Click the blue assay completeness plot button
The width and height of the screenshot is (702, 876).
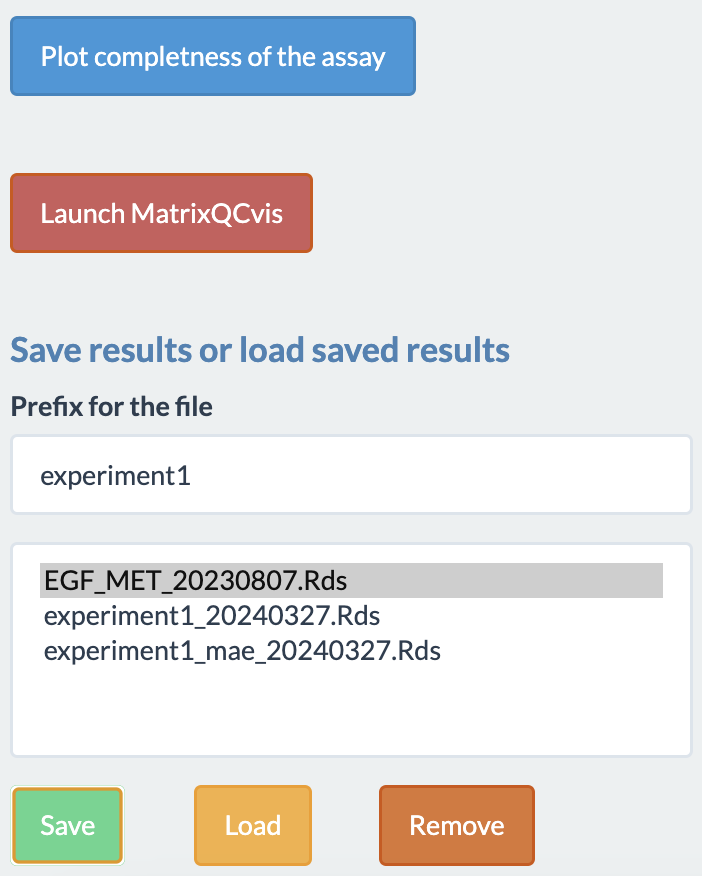coord(213,56)
